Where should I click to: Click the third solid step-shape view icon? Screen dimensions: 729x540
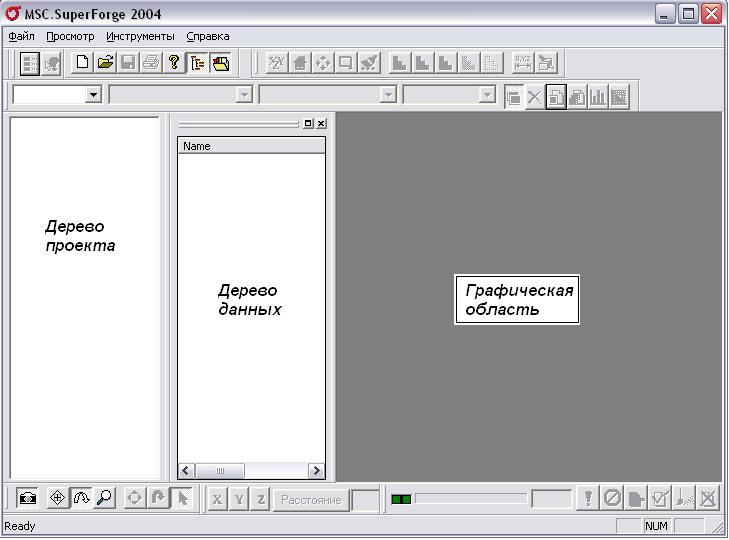[x=445, y=63]
